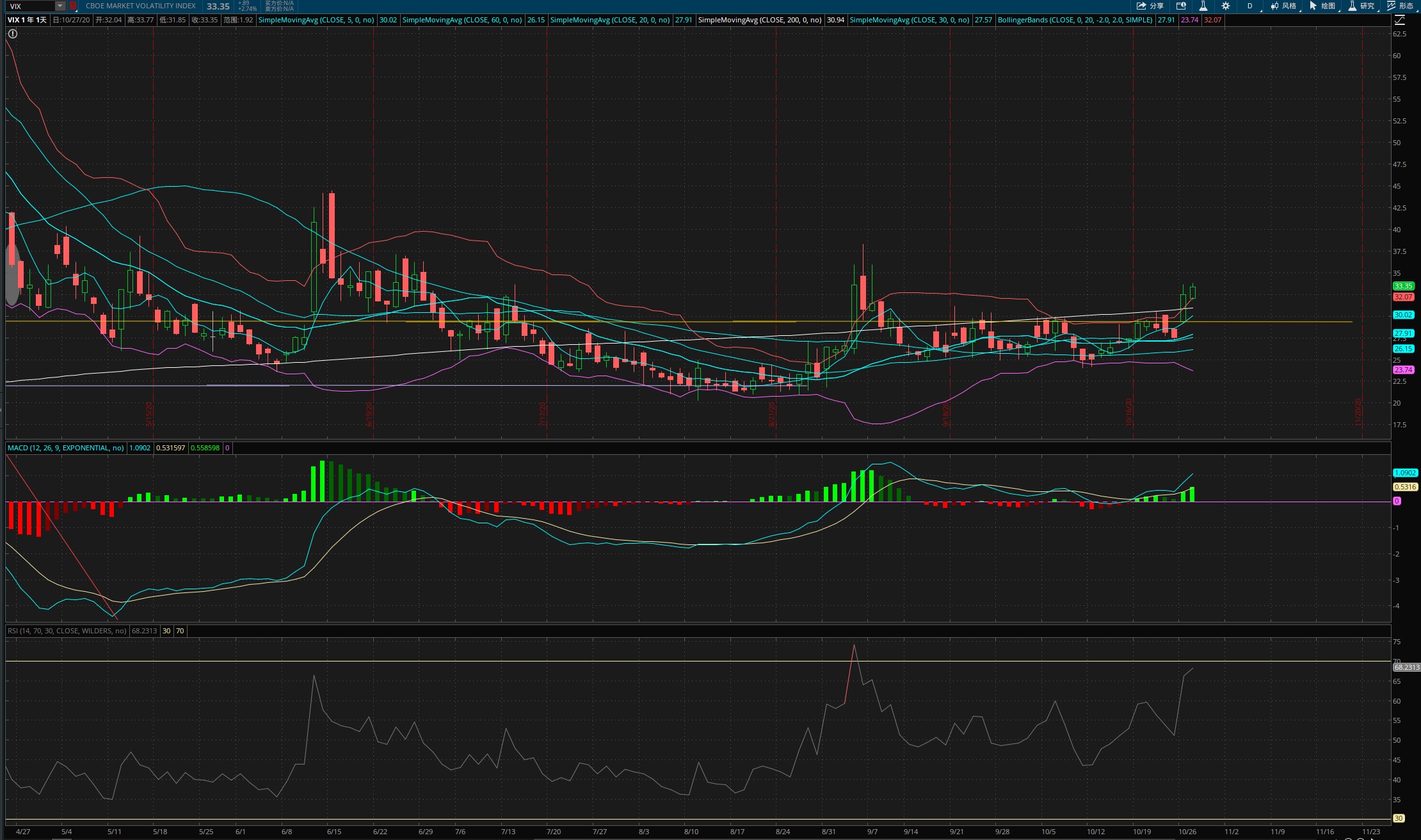Click the MACD 0.5316 signal bubble
This screenshot has height=840, width=1421.
coord(1406,487)
